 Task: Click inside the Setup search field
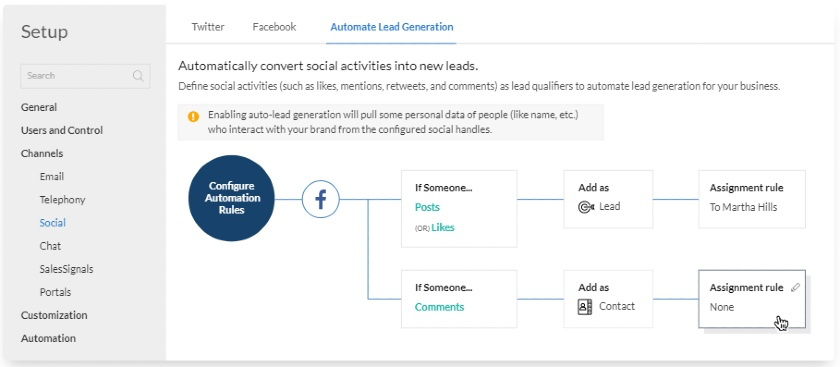(x=85, y=76)
